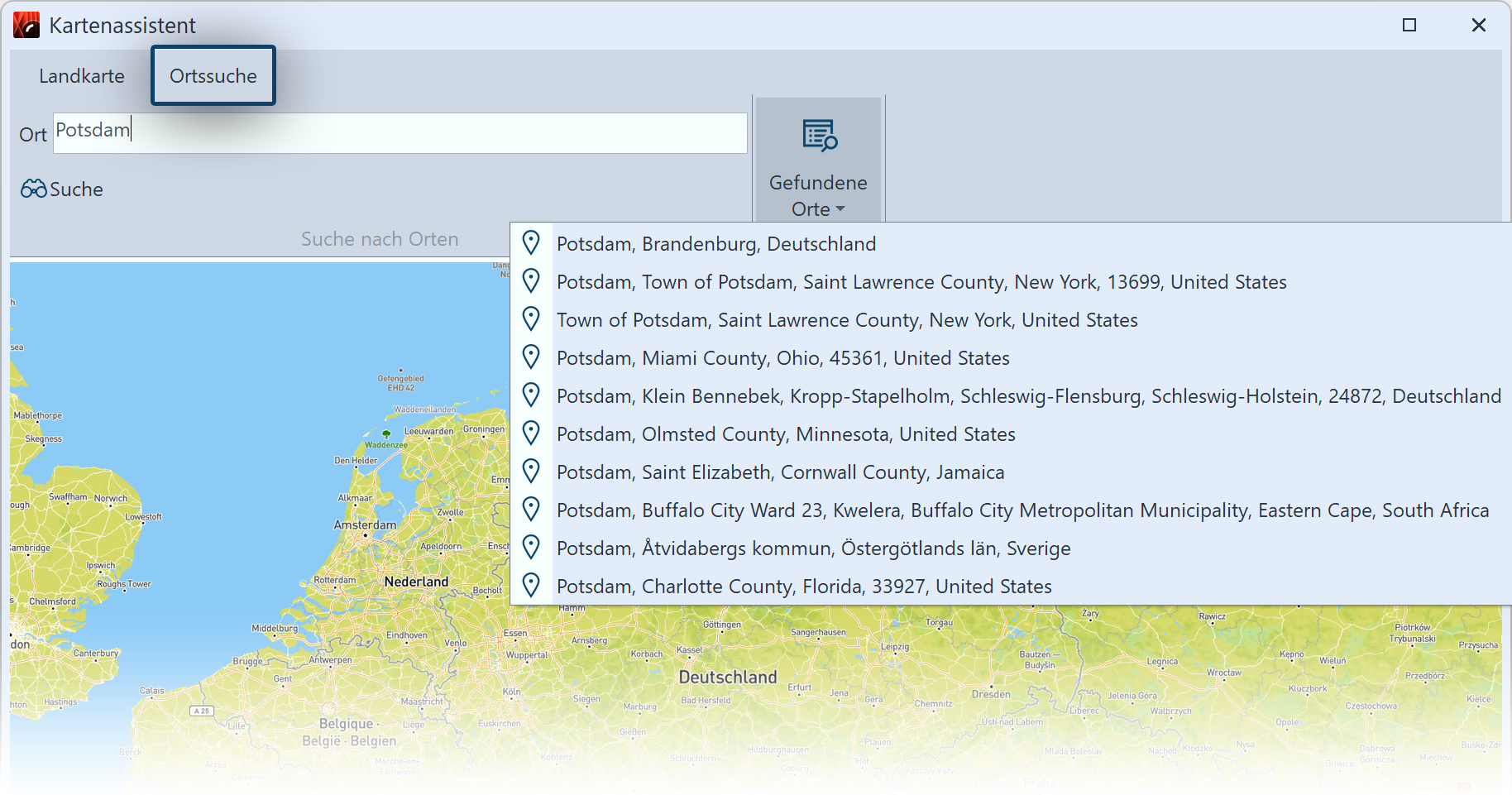Click Kassel on the map

point(690,649)
